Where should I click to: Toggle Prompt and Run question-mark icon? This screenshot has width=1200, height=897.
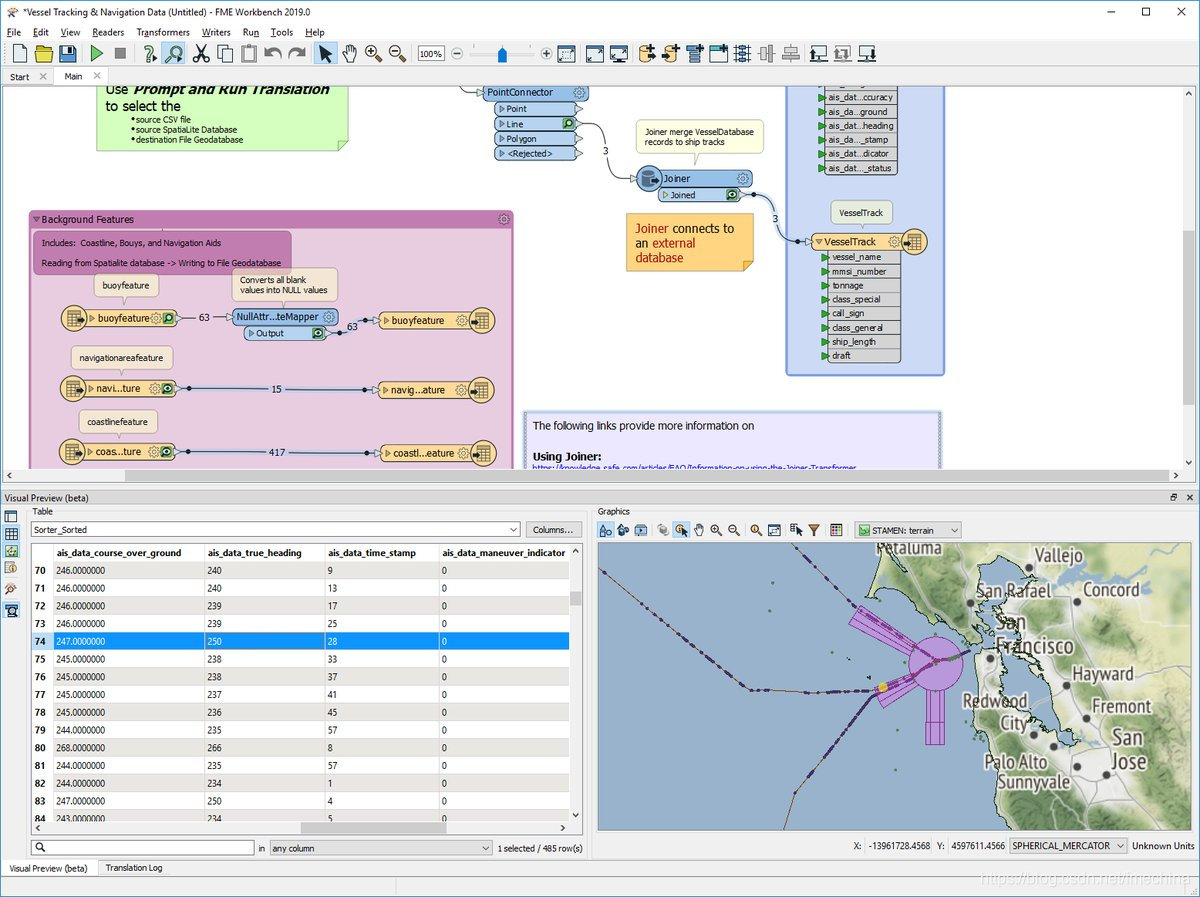coord(149,53)
